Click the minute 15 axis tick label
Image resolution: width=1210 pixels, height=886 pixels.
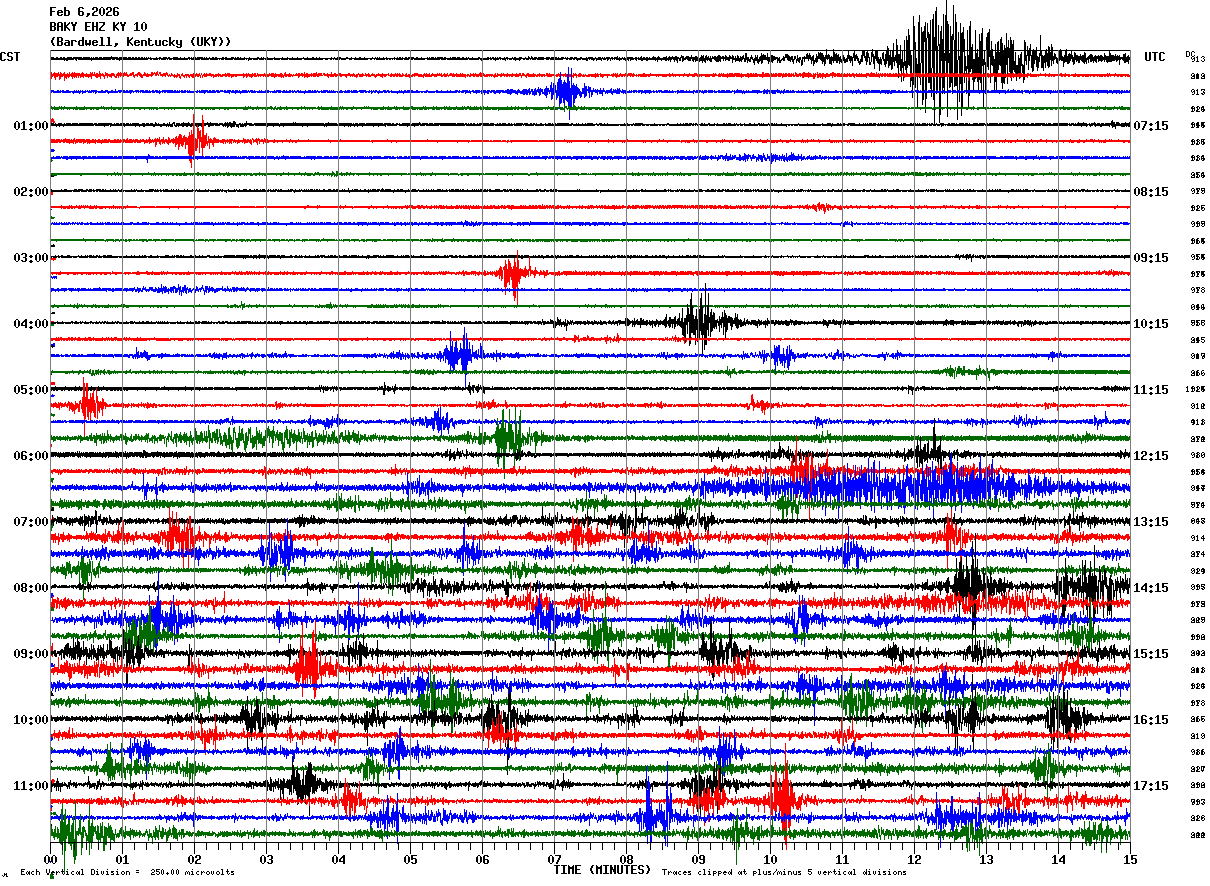point(1130,859)
